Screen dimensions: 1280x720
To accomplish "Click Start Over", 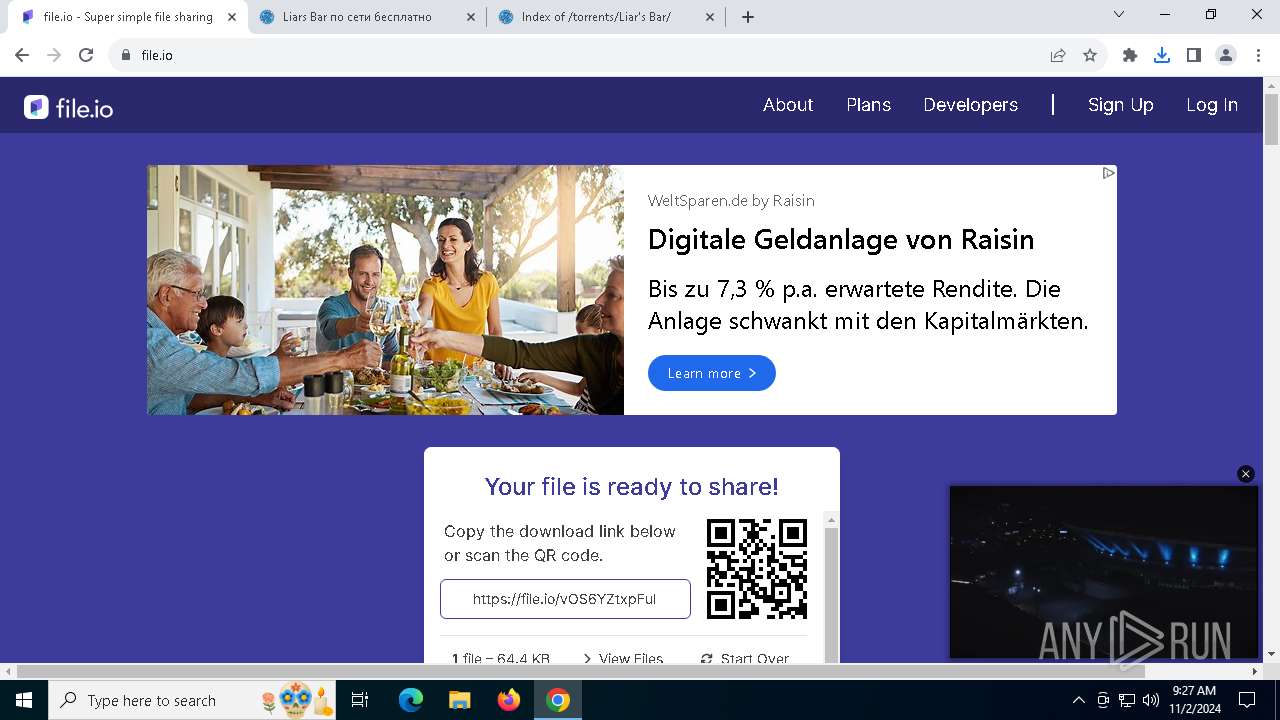I will click(744, 658).
